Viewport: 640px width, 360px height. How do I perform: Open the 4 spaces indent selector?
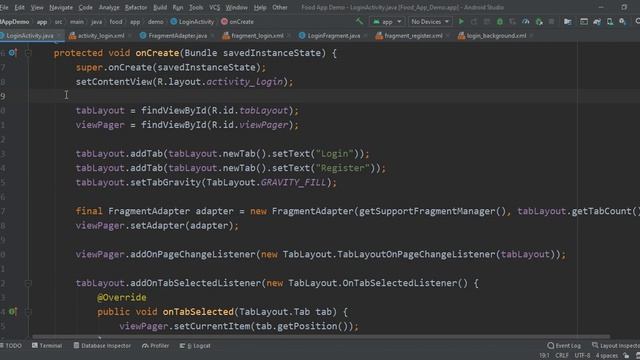607,356
